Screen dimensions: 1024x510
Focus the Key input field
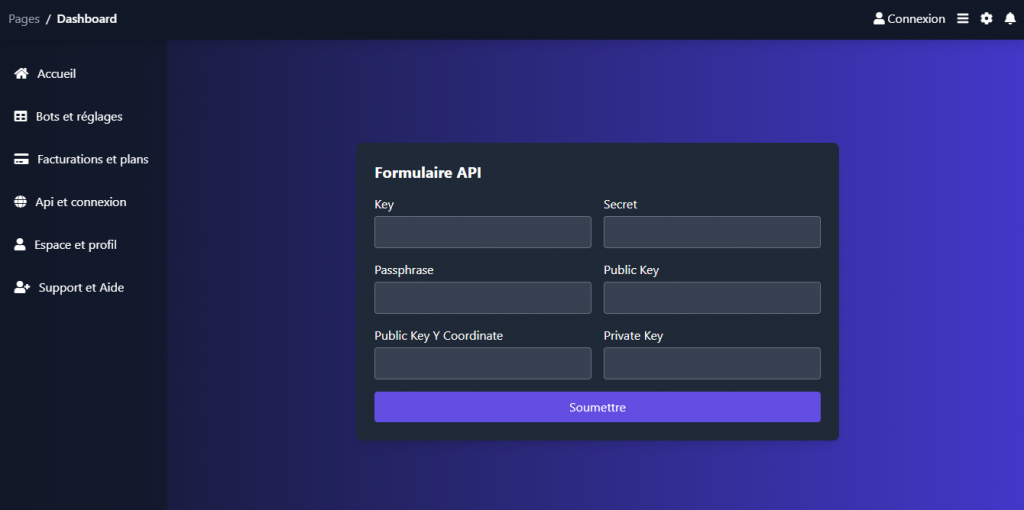tap(482, 232)
